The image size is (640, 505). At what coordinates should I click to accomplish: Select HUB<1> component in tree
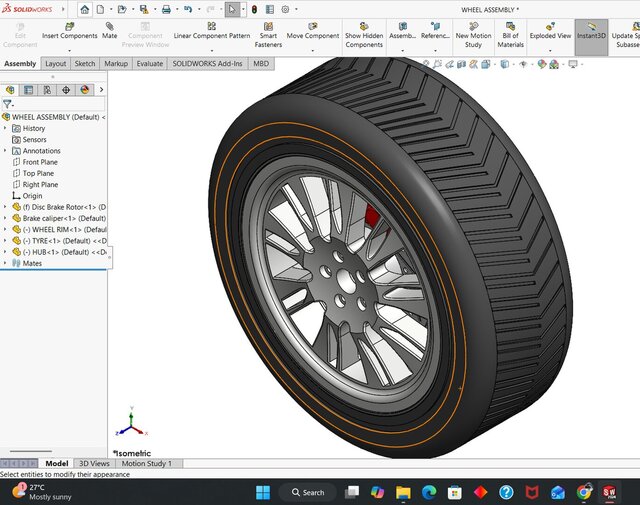60,252
